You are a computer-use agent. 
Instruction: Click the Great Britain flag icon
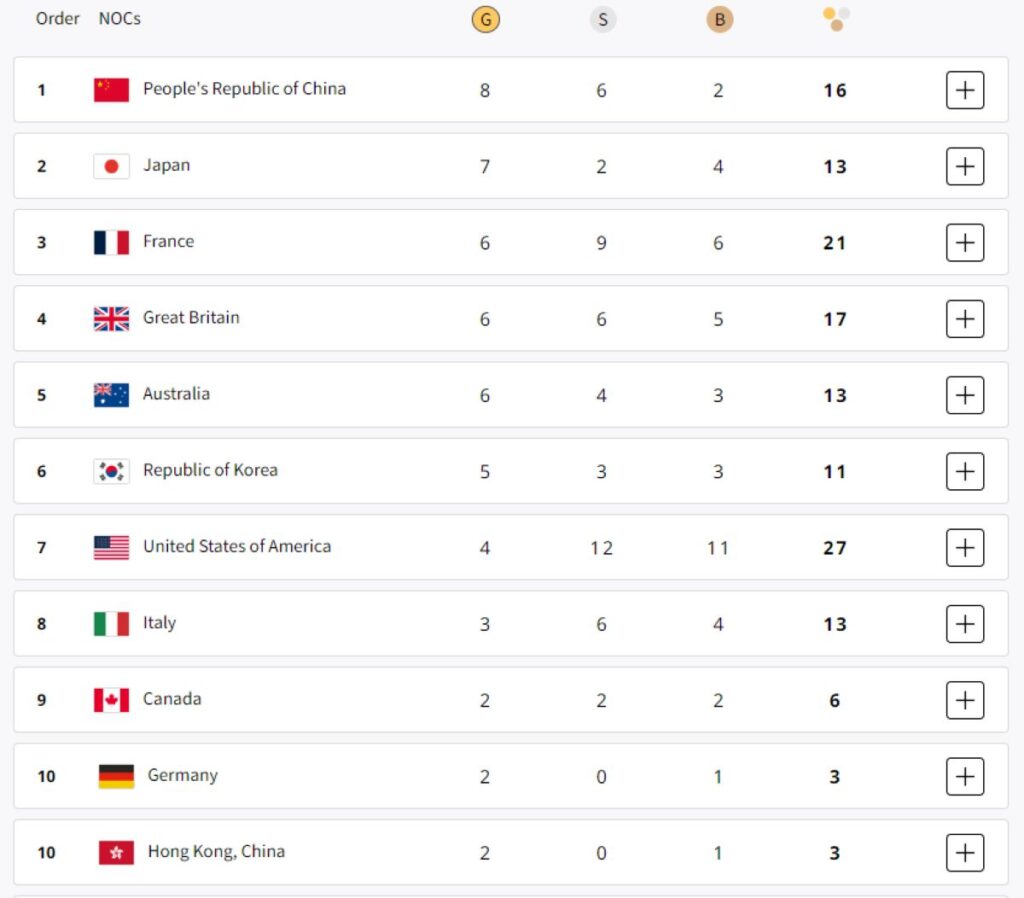111,319
